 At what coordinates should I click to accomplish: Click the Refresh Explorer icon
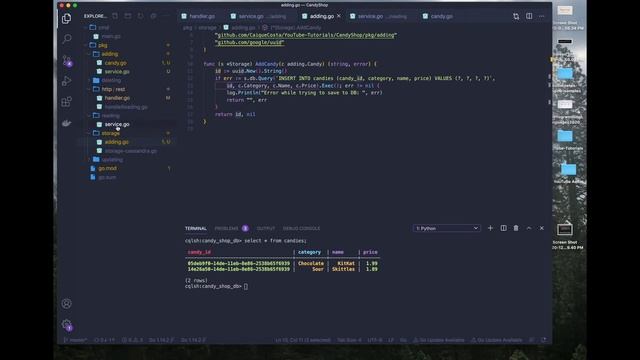click(x=140, y=16)
